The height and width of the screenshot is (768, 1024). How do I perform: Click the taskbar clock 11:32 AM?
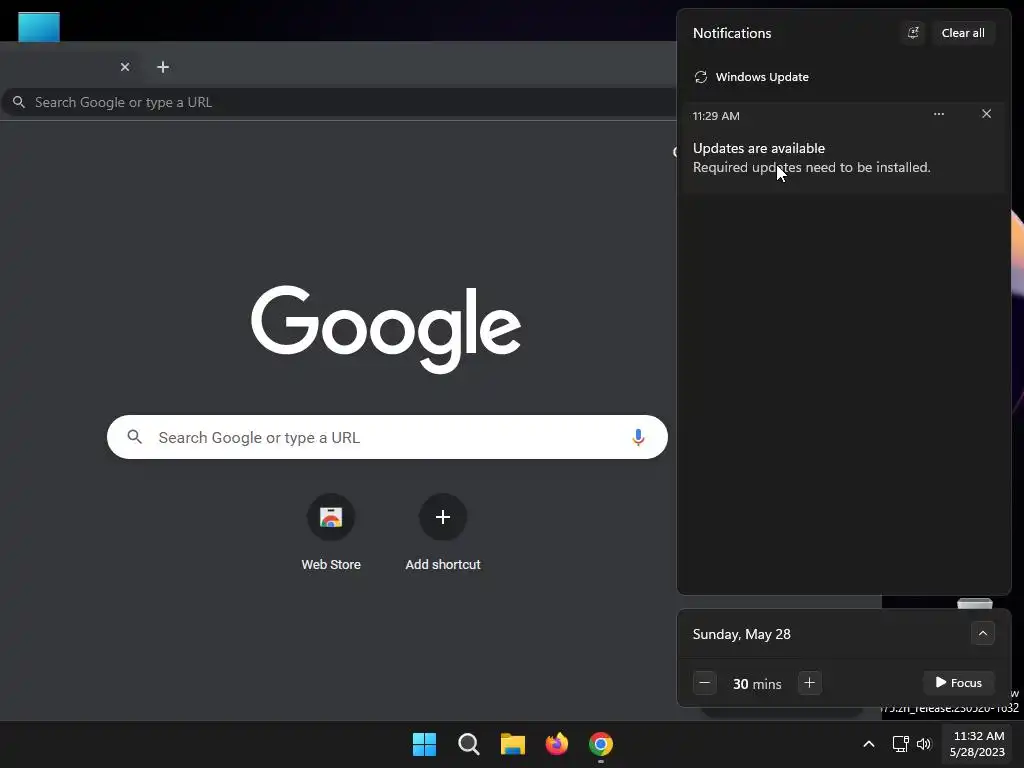978,744
